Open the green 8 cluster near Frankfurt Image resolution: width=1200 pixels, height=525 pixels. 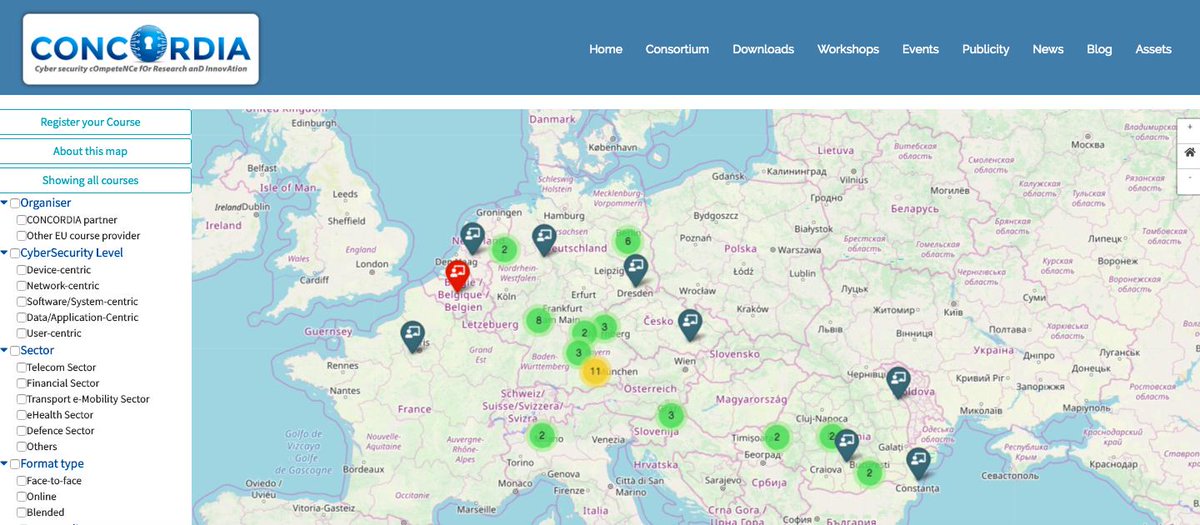539,321
